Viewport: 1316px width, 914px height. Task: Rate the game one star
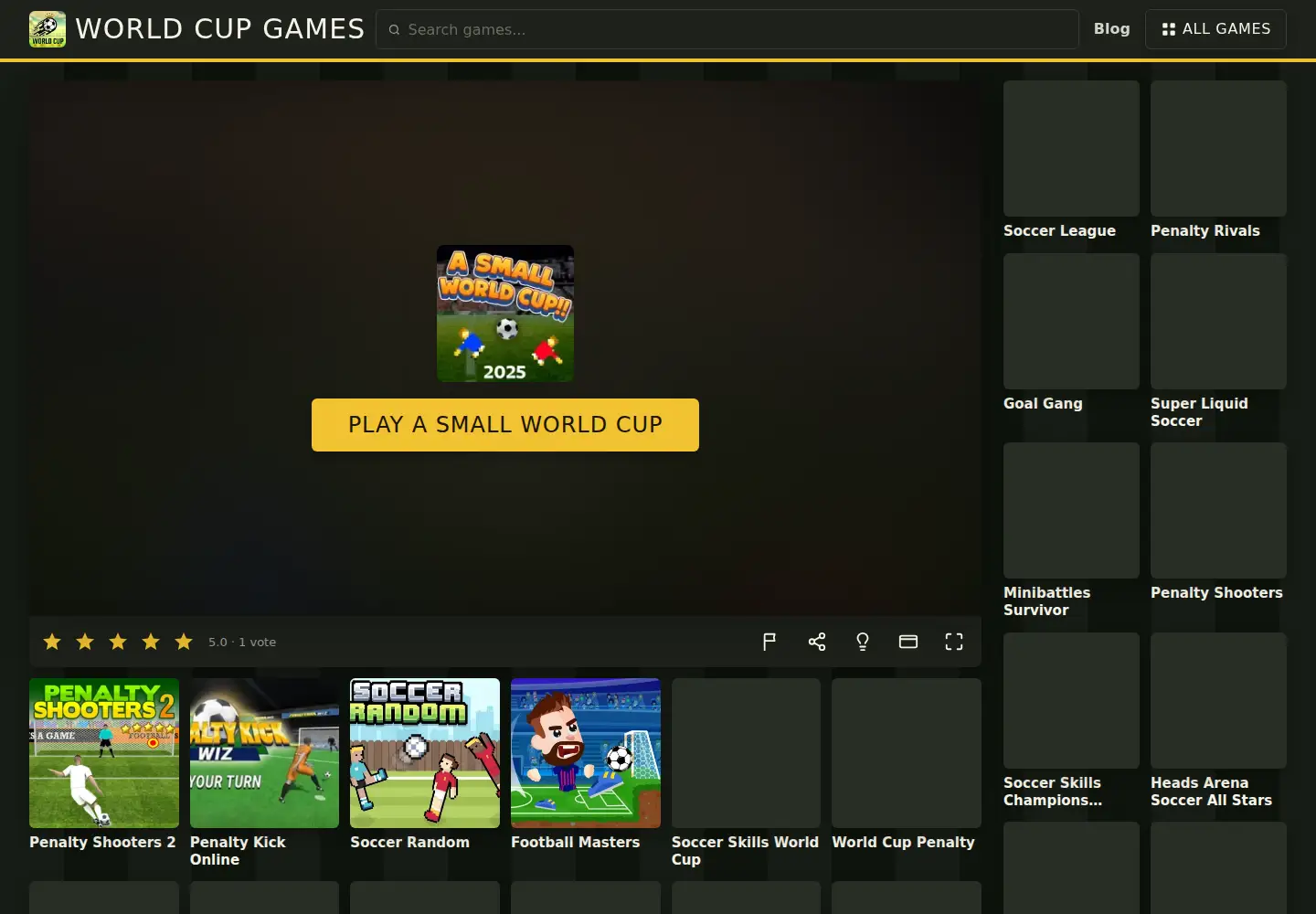(52, 642)
